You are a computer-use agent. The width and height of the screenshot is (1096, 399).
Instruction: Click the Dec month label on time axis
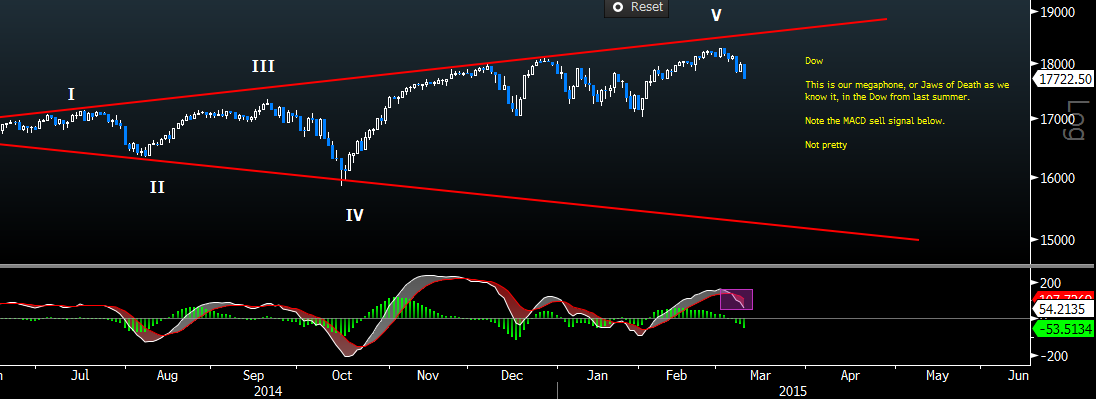[512, 375]
